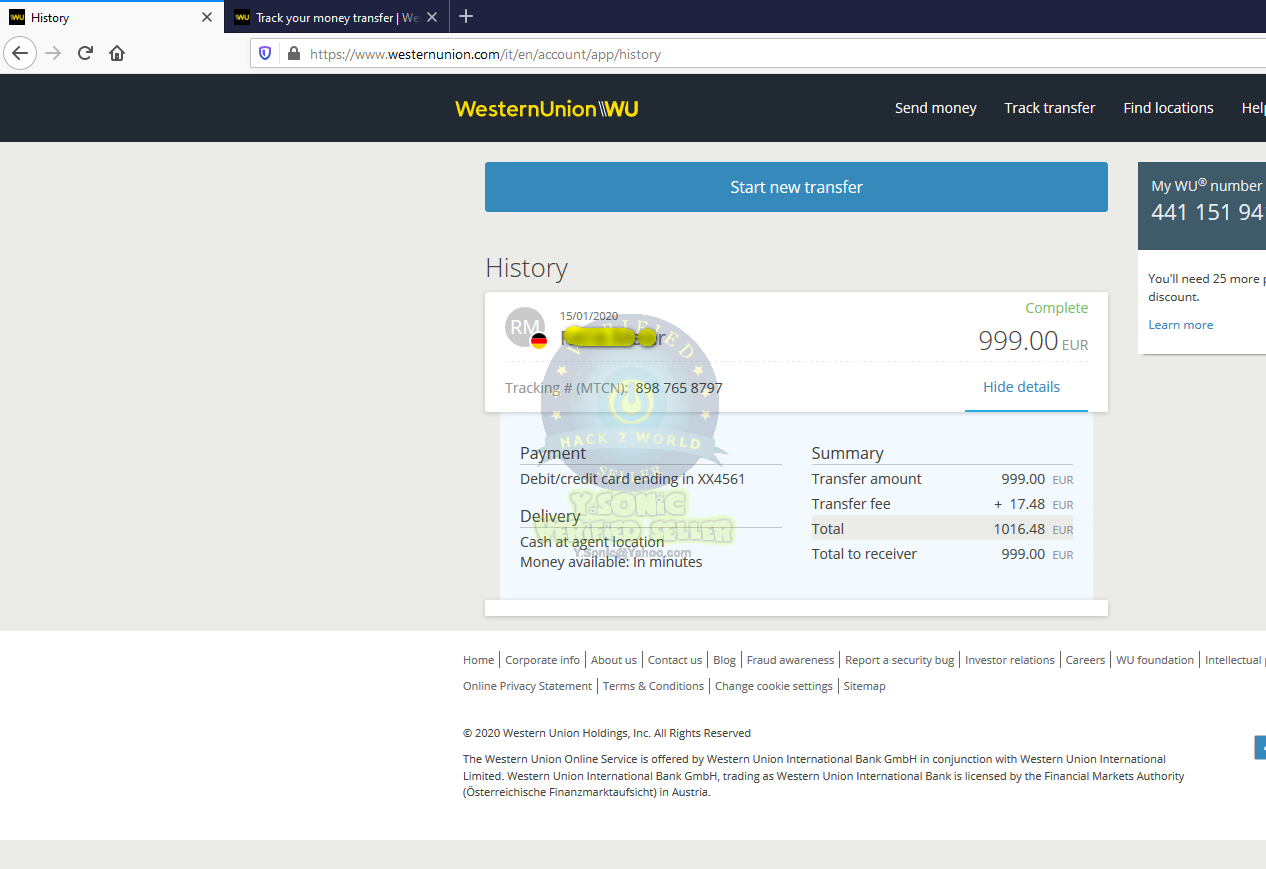Open the Online Privacy Statement link
Viewport: 1266px width, 869px height.
coord(527,686)
